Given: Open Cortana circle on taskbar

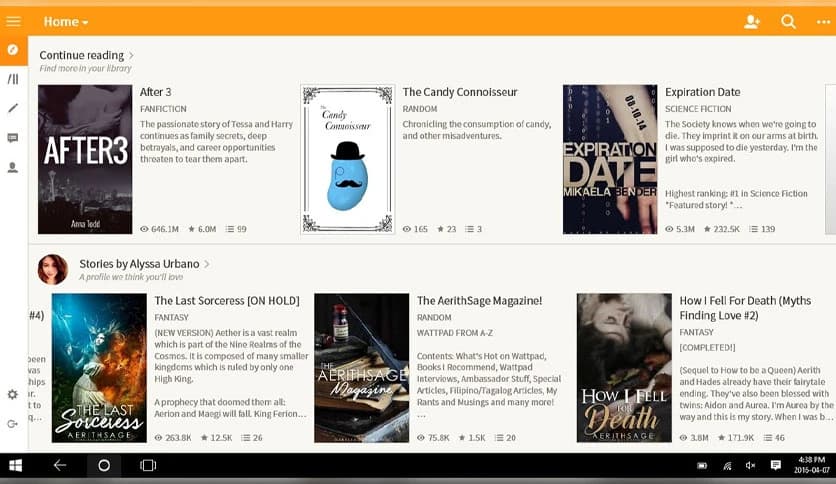Looking at the screenshot, I should coord(104,465).
